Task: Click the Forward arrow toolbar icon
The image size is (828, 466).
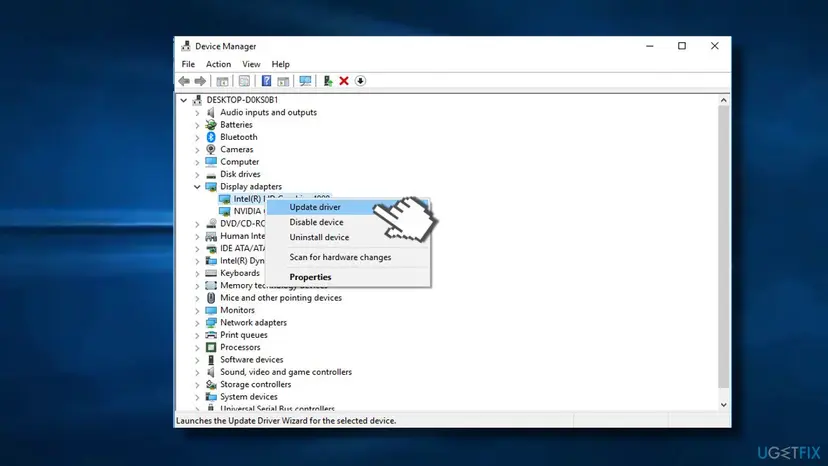Action: pyautogui.click(x=200, y=81)
